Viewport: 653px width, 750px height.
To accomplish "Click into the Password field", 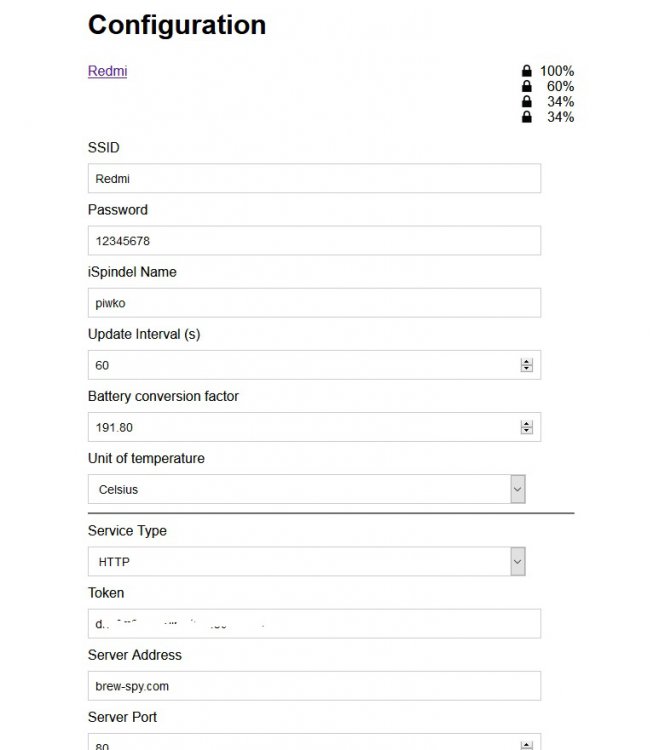I will [x=314, y=241].
